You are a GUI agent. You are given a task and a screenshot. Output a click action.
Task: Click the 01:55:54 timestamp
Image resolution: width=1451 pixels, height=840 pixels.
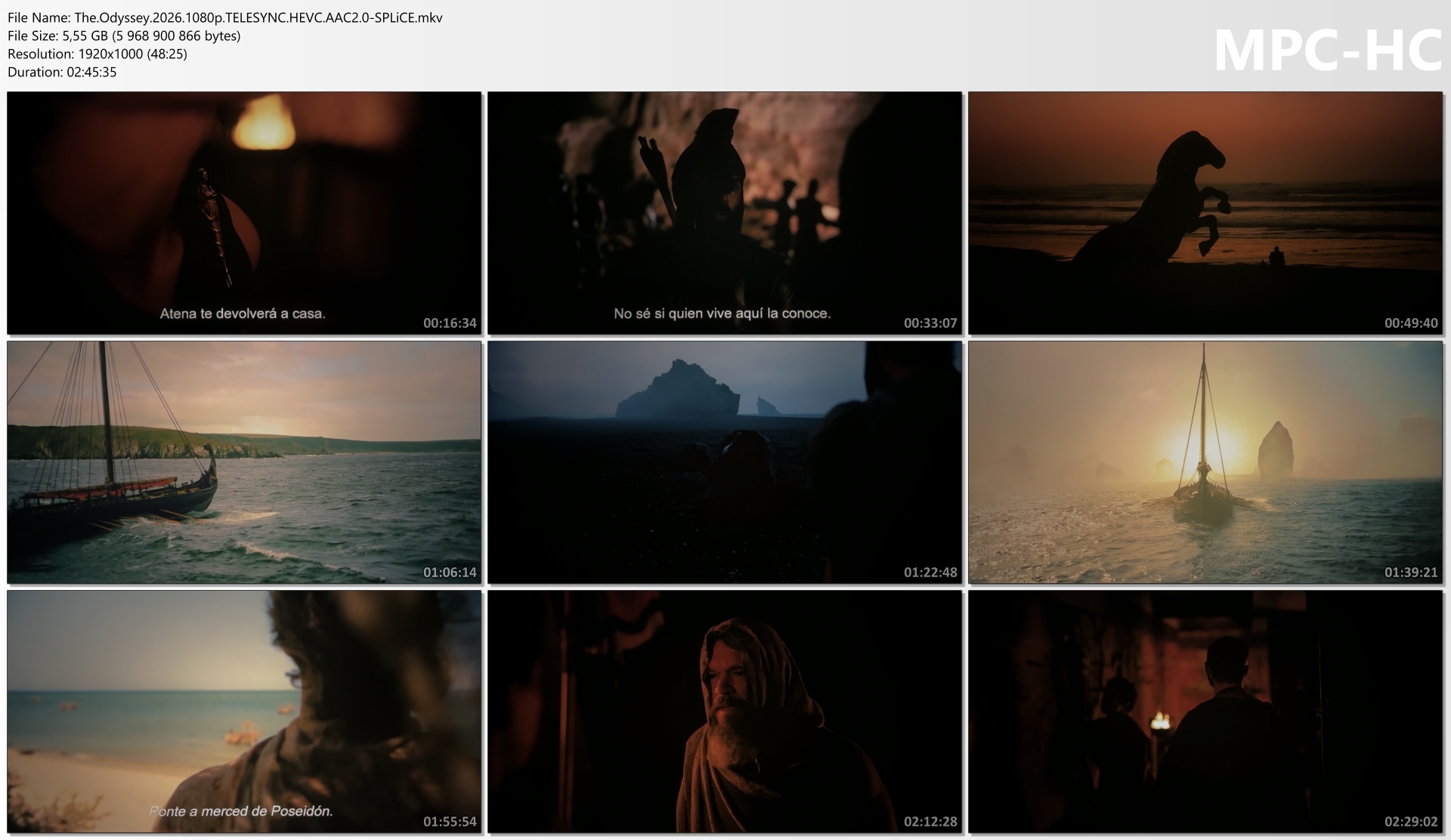pos(450,822)
